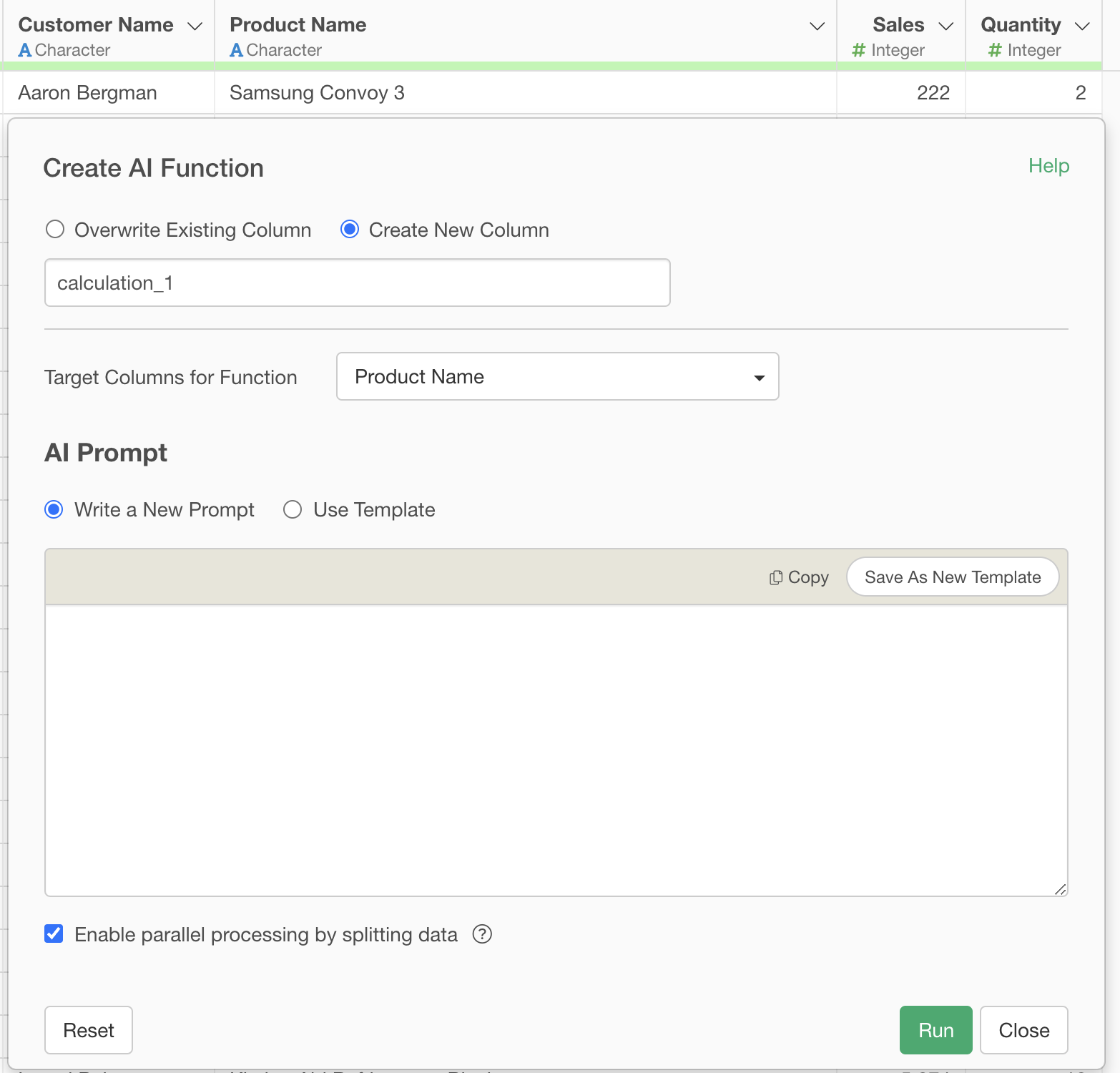1120x1073 pixels.
Task: Disable parallel processing by splitting data checkbox
Action: pos(54,934)
